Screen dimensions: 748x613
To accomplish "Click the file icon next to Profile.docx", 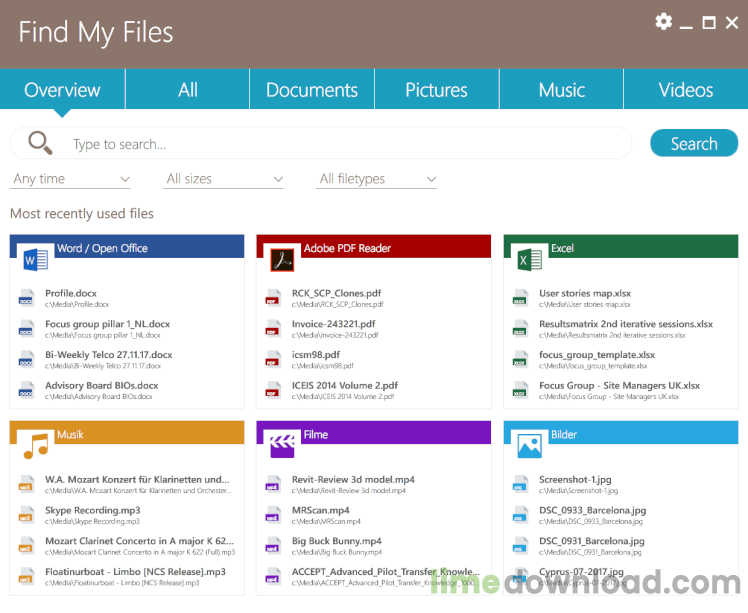I will [26, 298].
